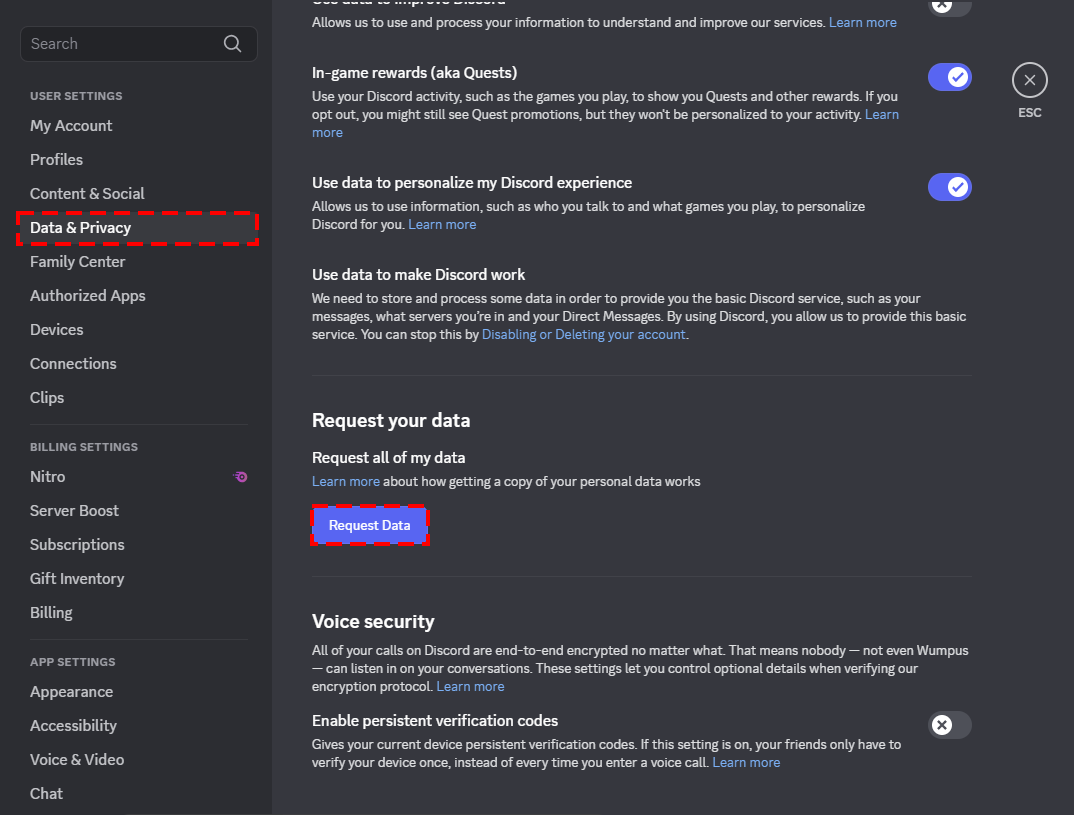Click Learn more under Voice security
The image size is (1074, 815).
[x=470, y=686]
